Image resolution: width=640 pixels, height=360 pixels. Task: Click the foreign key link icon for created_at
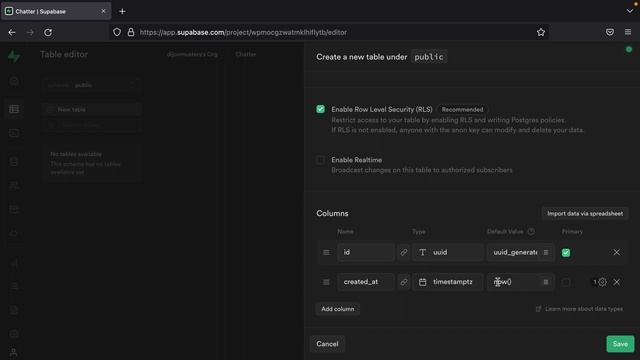coord(404,282)
